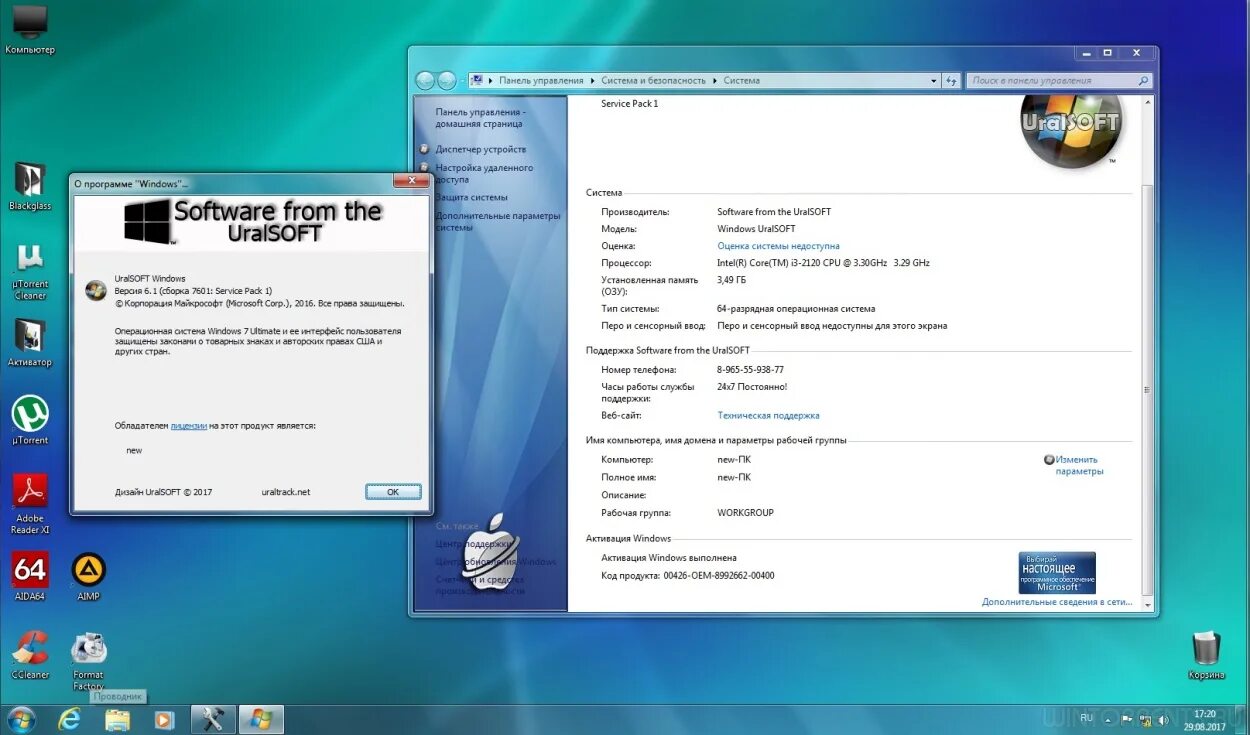Open the Format Factory shortcut

pyautogui.click(x=88, y=660)
